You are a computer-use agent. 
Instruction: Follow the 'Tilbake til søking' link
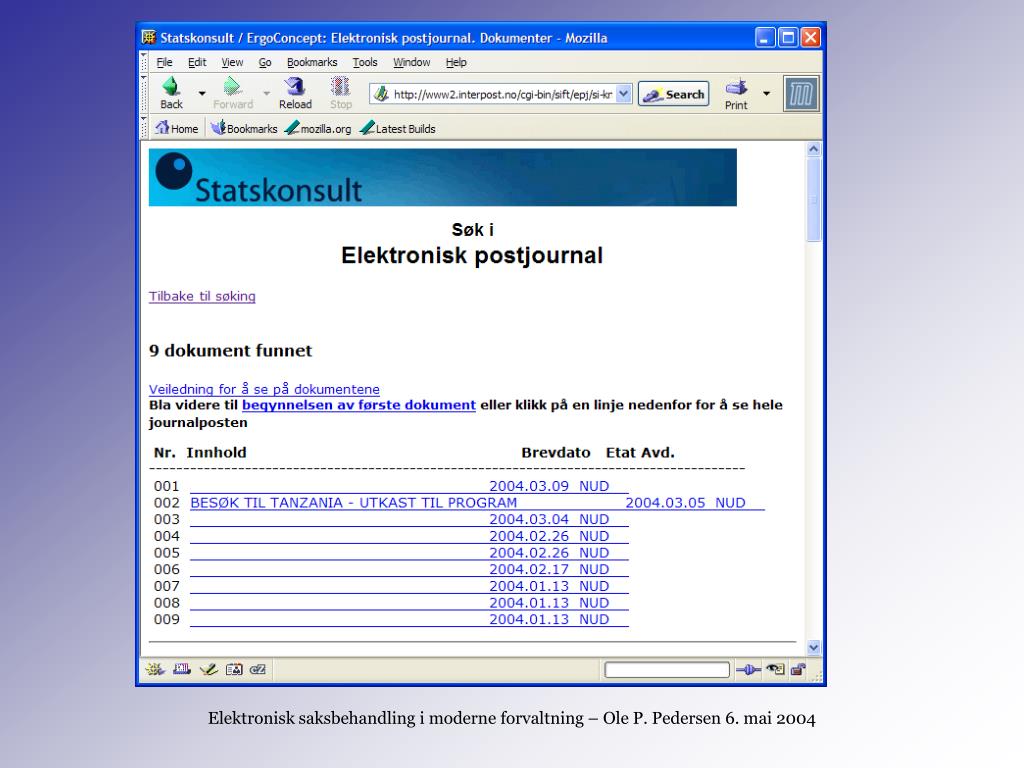click(202, 296)
